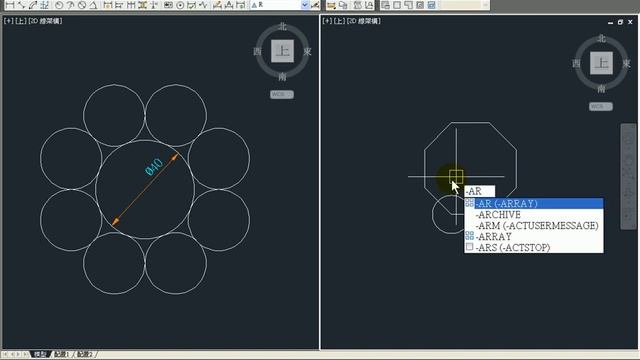Select the Diameter dimension tool
Viewport: 640px width, 360px height.
click(x=82, y=5)
